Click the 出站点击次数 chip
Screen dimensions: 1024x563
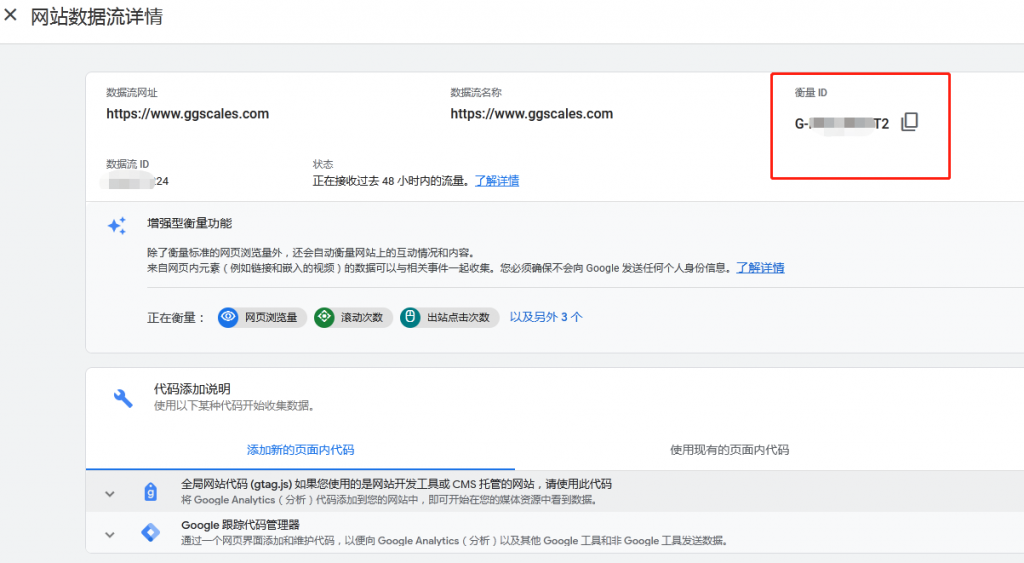[x=449, y=317]
